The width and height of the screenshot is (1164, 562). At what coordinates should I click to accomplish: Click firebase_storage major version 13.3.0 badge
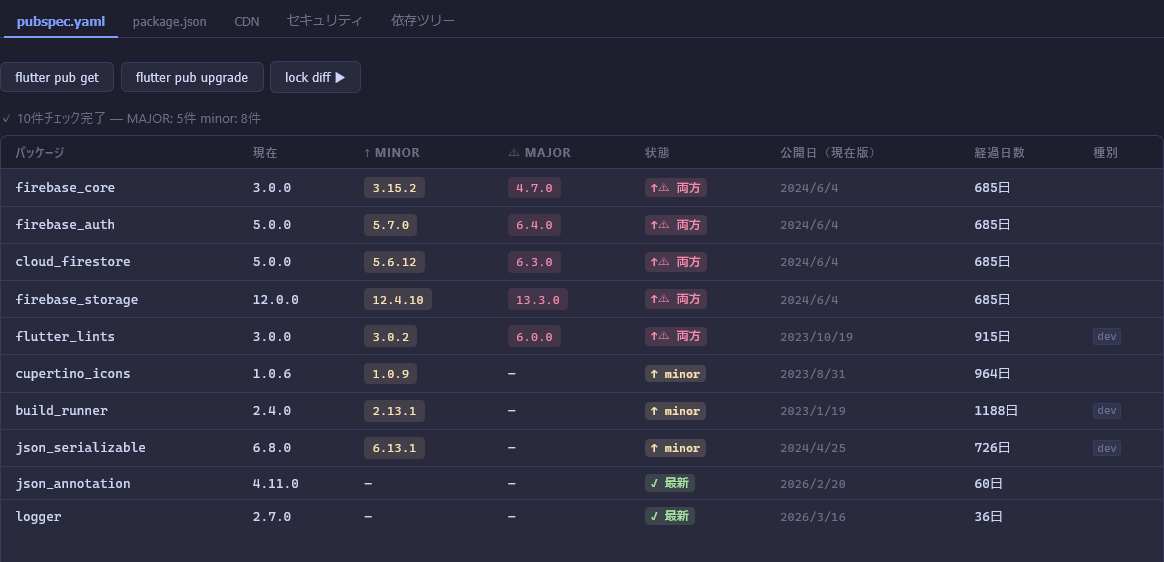pyautogui.click(x=538, y=299)
